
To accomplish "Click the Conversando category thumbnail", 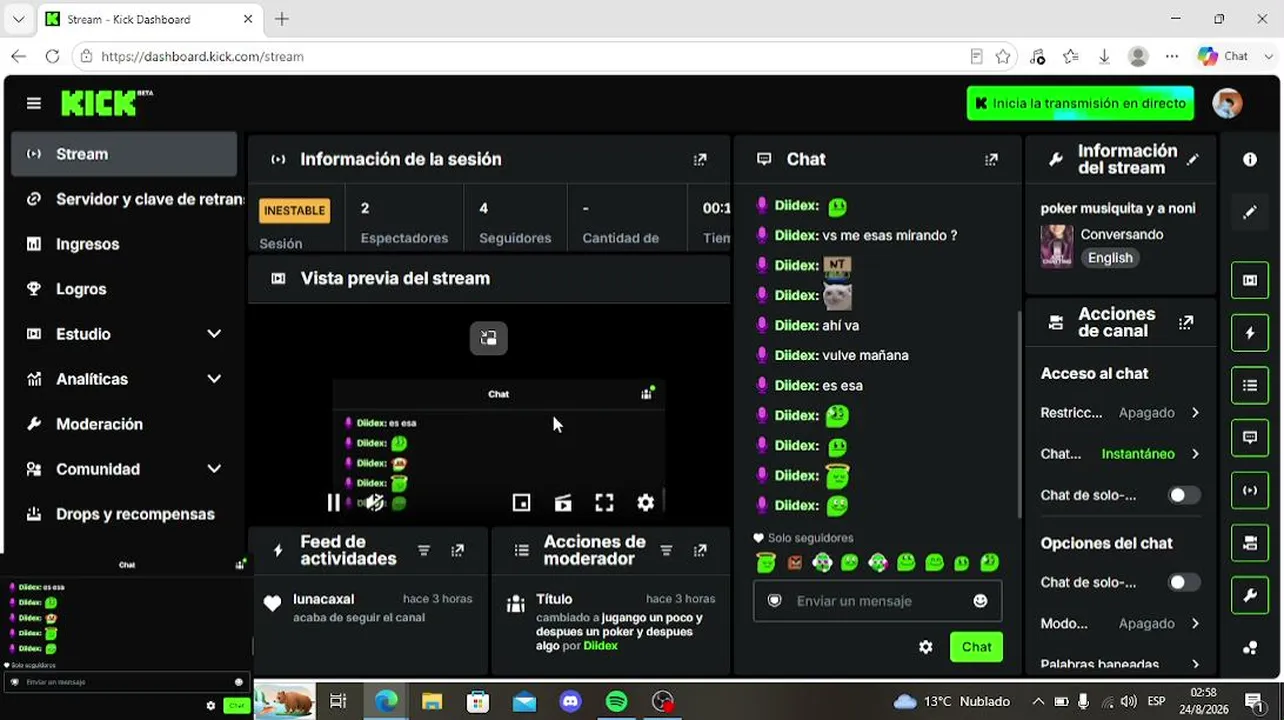I will click(1057, 246).
